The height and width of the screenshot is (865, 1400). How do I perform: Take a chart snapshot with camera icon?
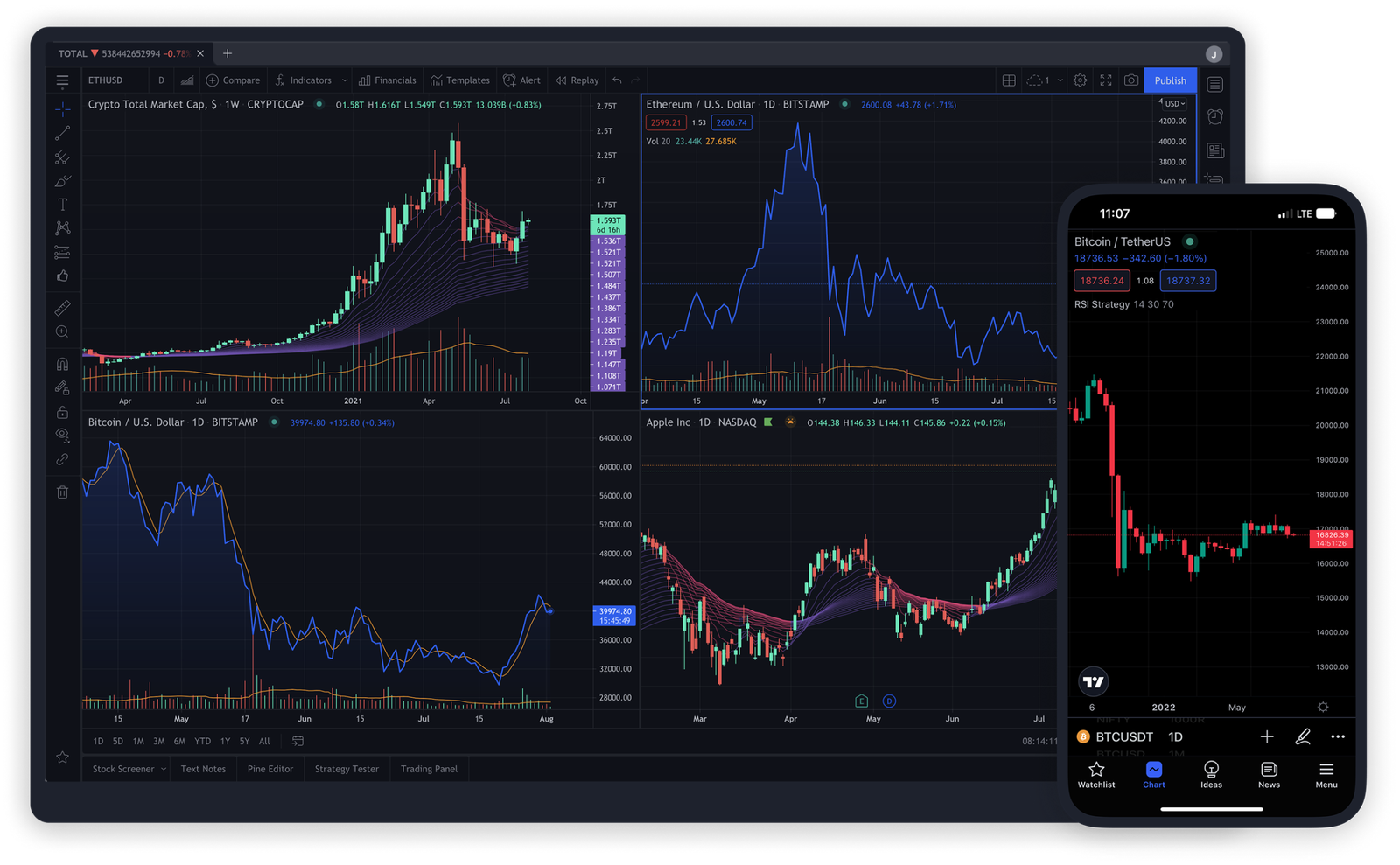pos(1131,80)
